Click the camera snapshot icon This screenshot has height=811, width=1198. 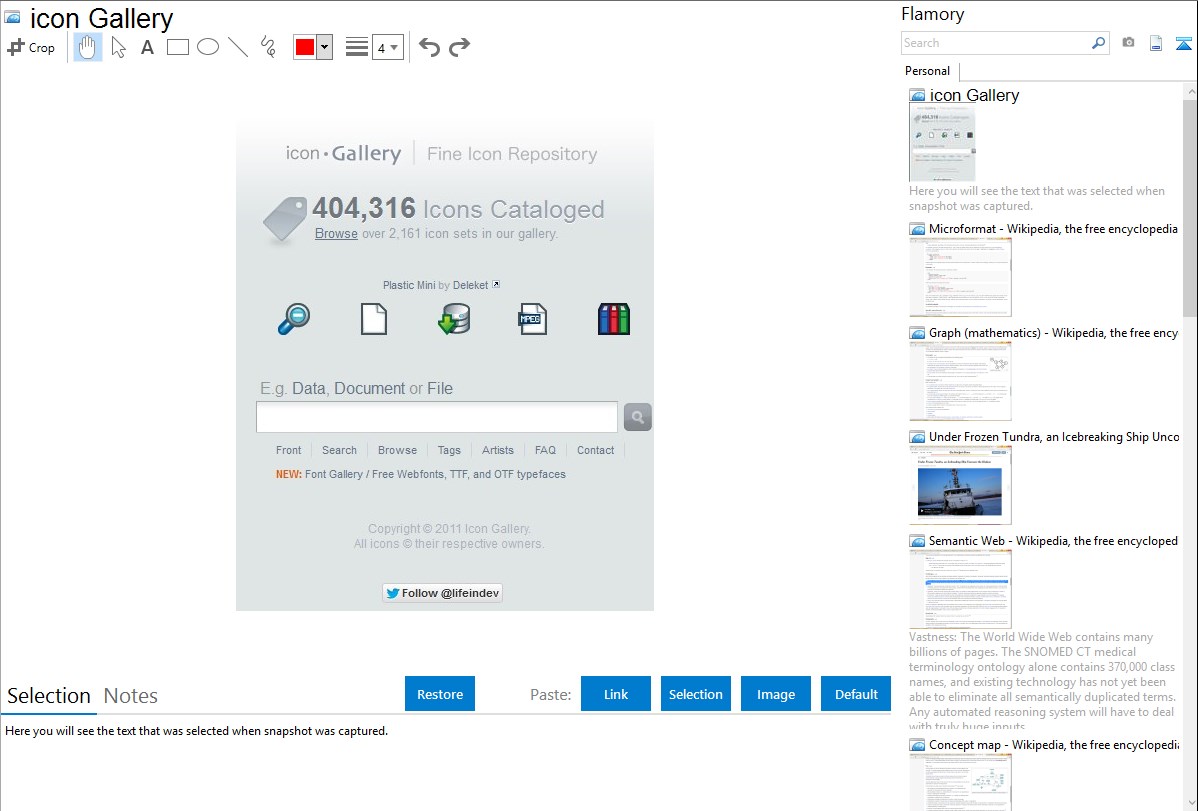1128,43
